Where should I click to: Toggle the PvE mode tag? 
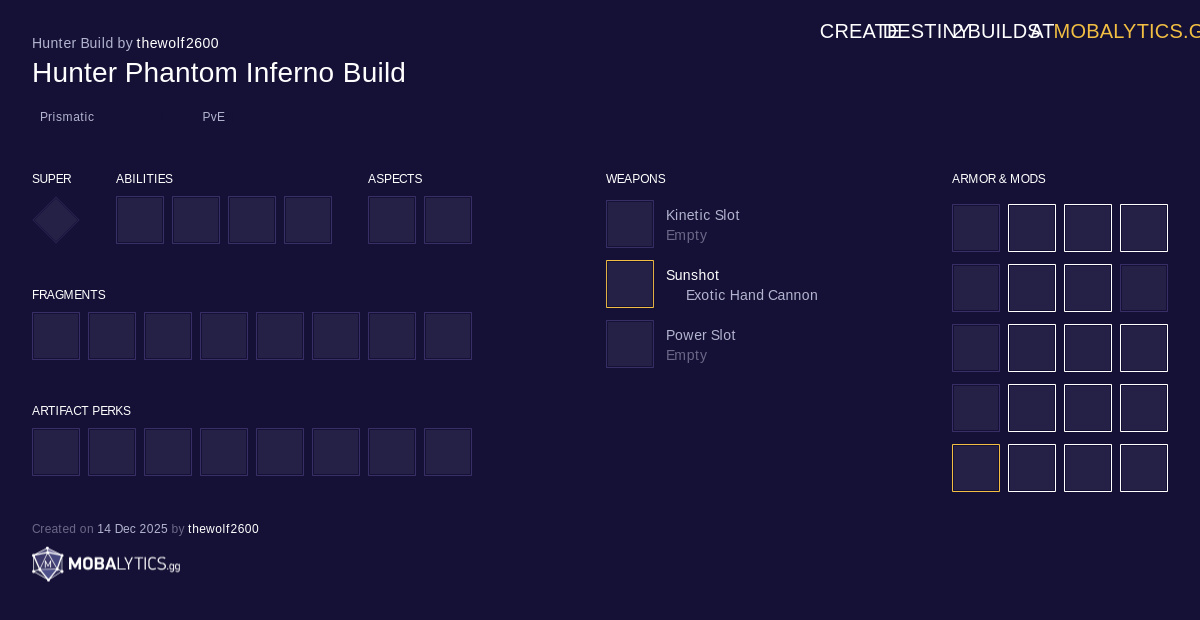click(x=213, y=117)
